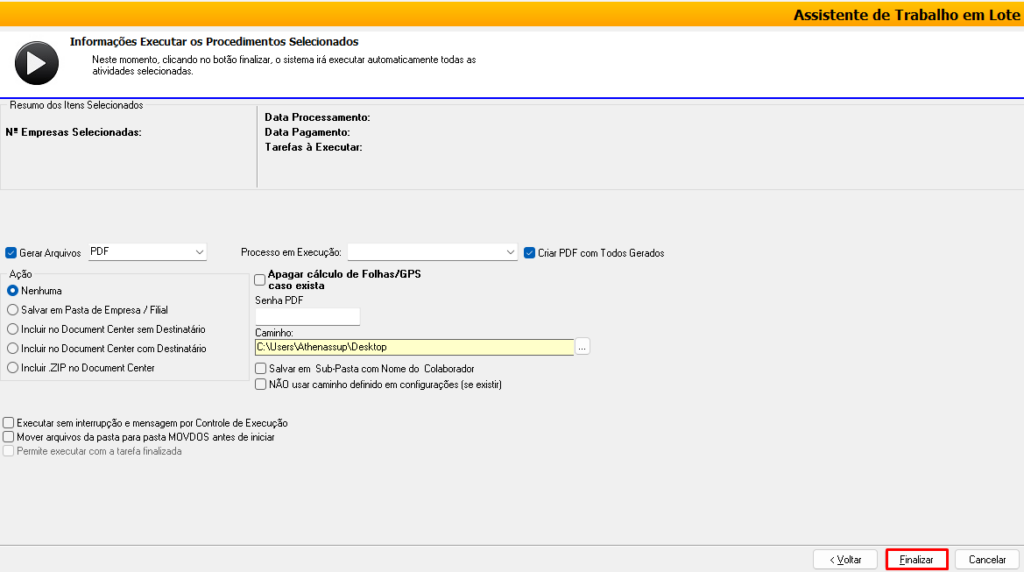The width and height of the screenshot is (1024, 572).
Task: Enable Apagar cálculo de Folhas/GPS checkbox
Action: [261, 280]
